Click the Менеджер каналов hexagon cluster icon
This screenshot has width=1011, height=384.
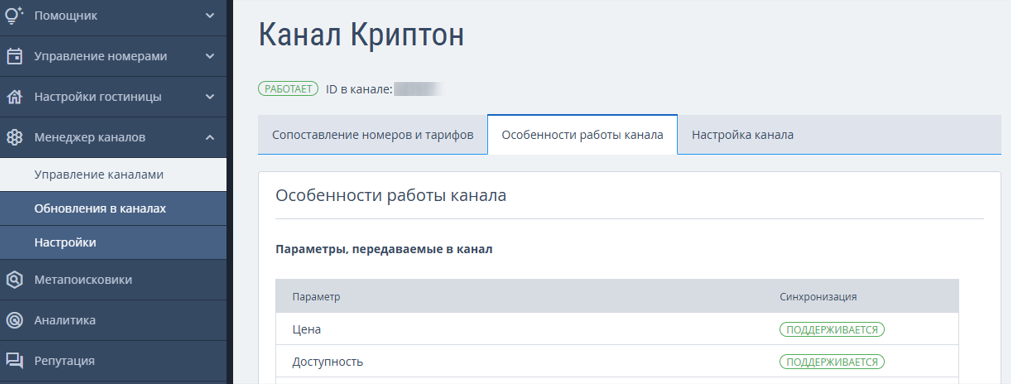14,137
